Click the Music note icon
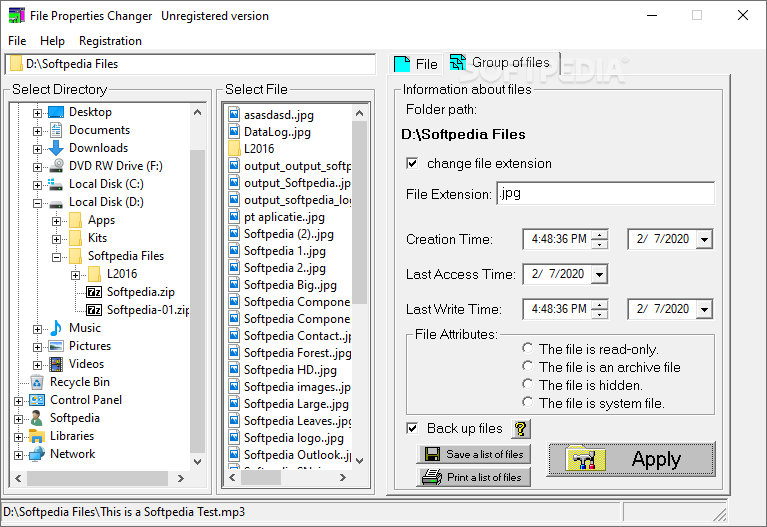The height and width of the screenshot is (527, 767). click(56, 328)
